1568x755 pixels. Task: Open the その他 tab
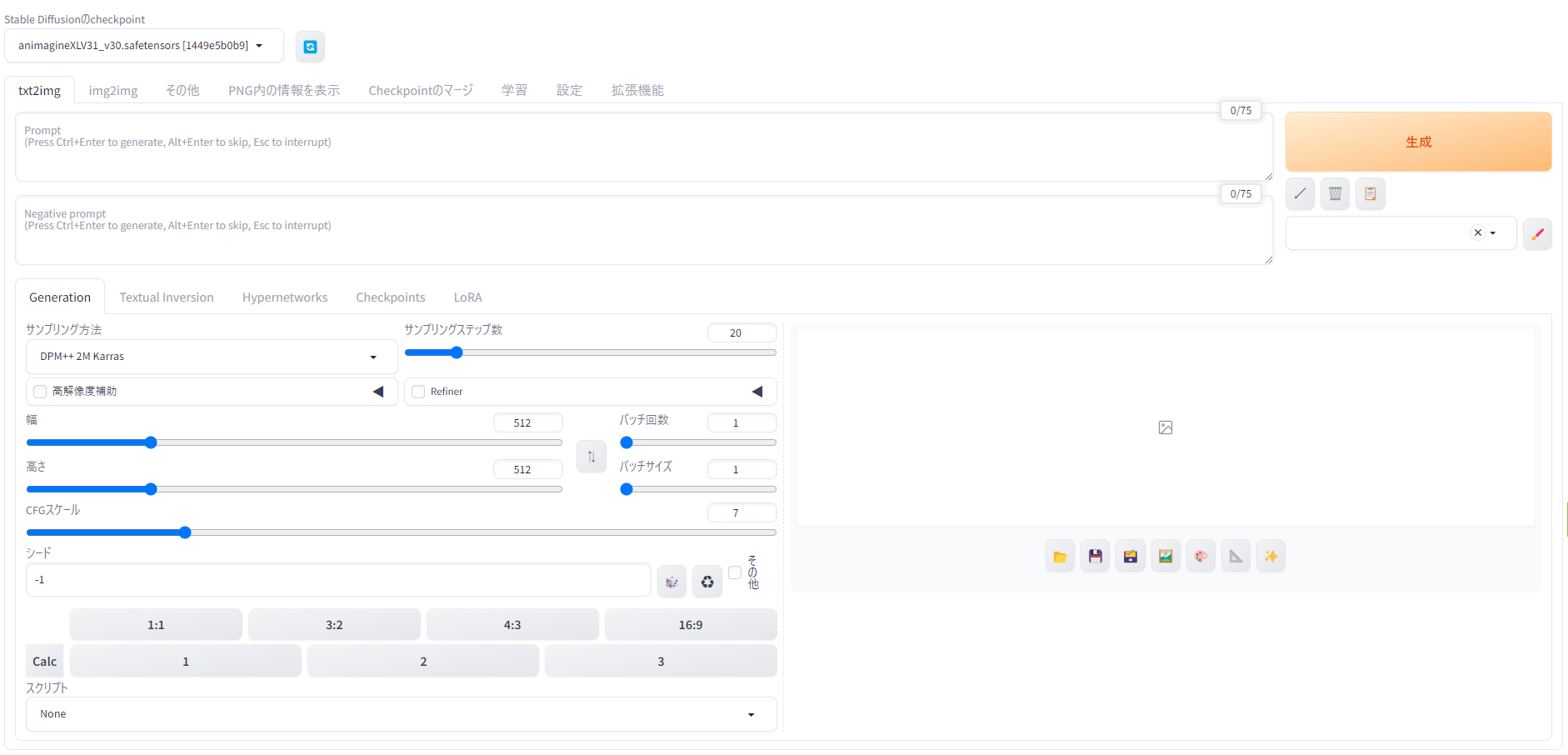182,90
